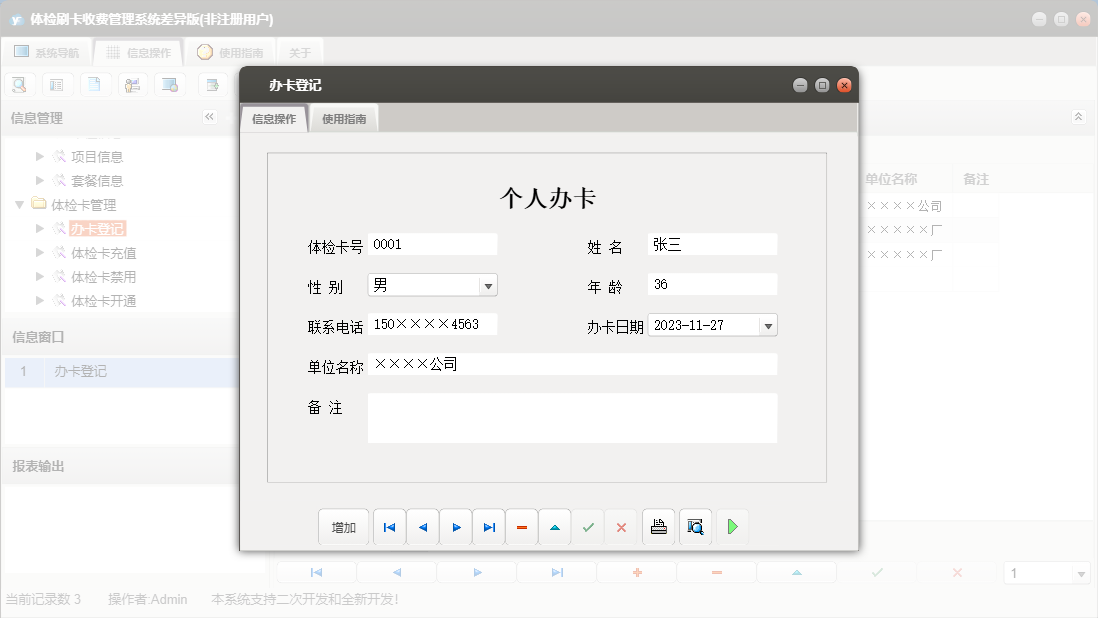Open the report list icon on toolbar
The width and height of the screenshot is (1098, 618).
pyautogui.click(x=57, y=84)
